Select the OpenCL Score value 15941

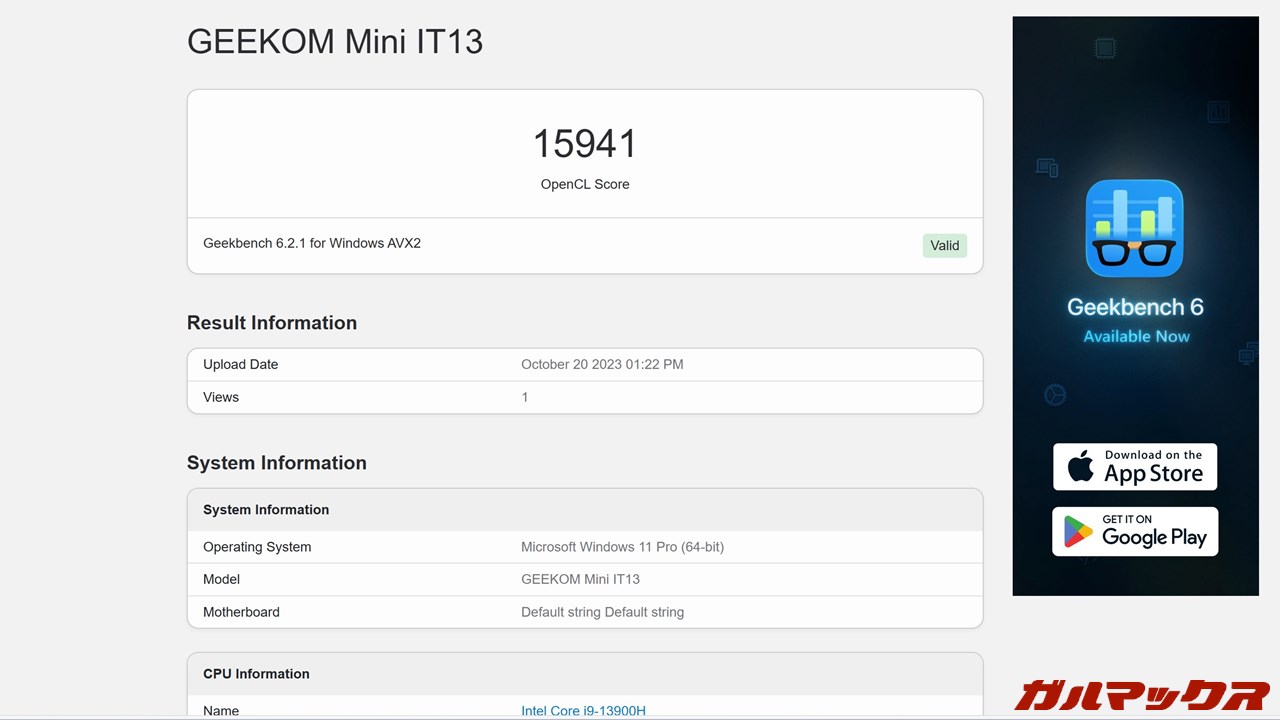click(x=585, y=143)
